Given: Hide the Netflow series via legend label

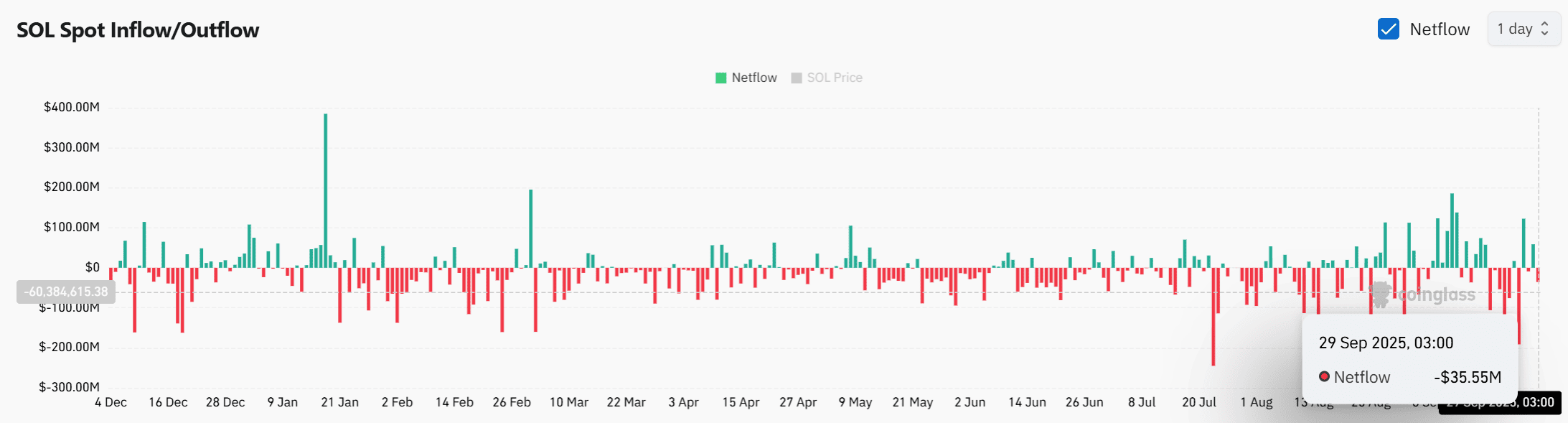Looking at the screenshot, I should 754,78.
